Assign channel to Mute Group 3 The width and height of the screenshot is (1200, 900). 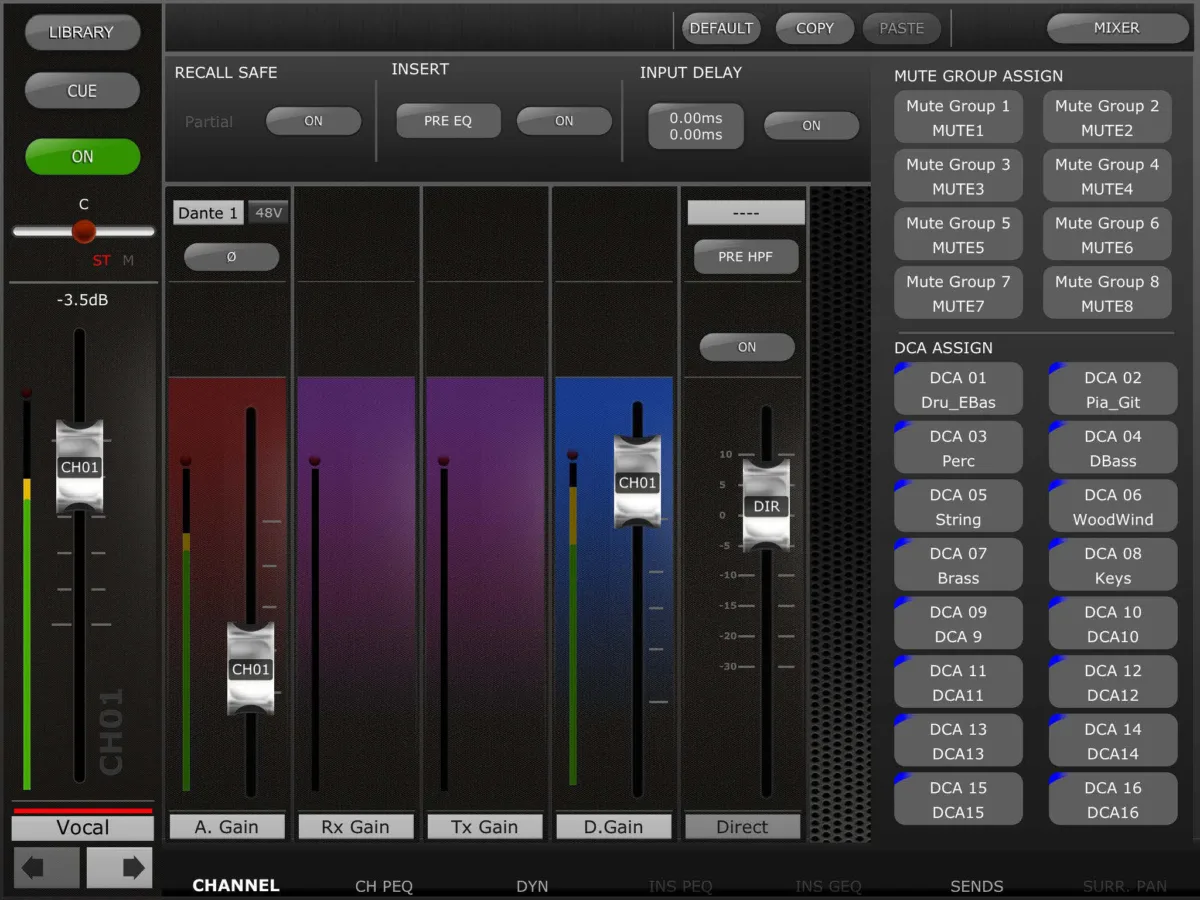click(x=958, y=177)
